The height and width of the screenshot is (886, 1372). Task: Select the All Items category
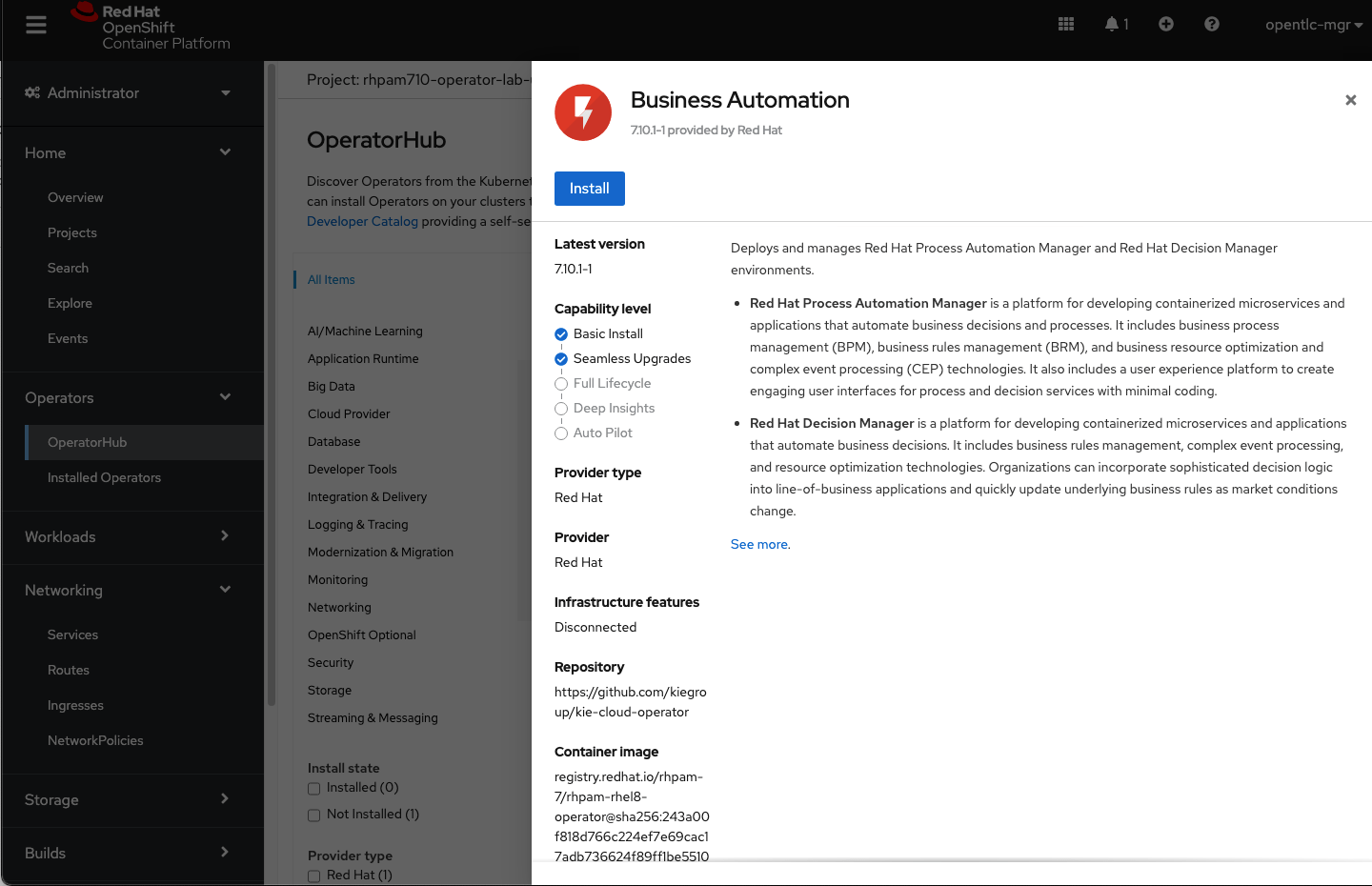pos(331,279)
